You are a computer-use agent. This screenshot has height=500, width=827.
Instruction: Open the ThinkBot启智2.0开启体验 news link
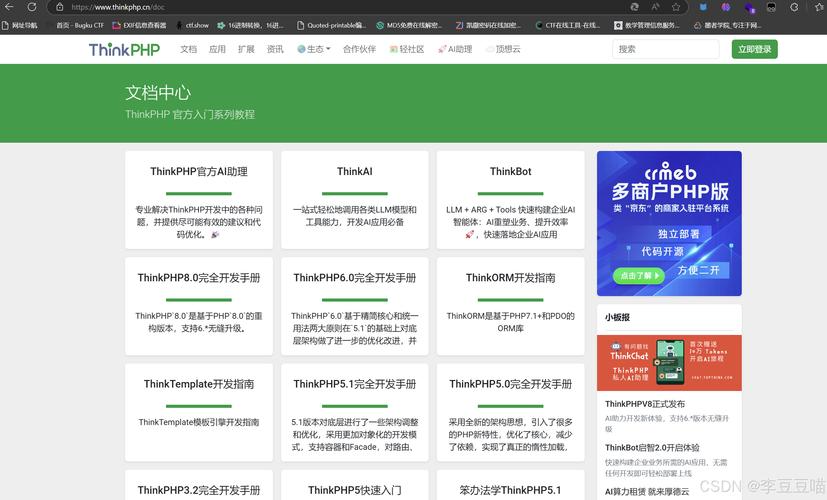coord(652,448)
